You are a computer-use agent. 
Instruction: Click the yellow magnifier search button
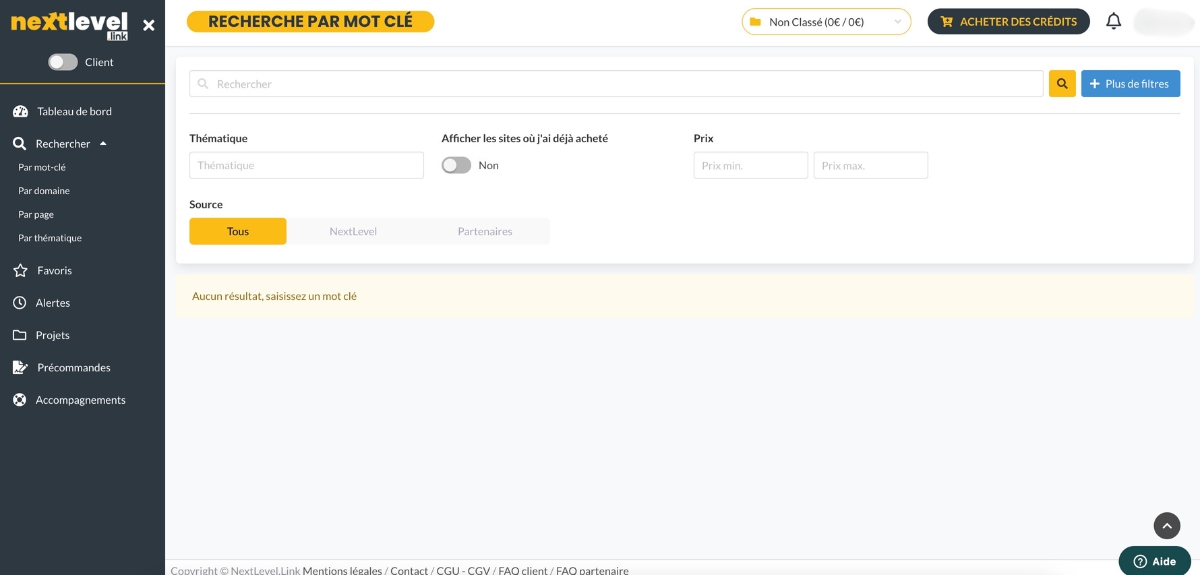point(1062,84)
